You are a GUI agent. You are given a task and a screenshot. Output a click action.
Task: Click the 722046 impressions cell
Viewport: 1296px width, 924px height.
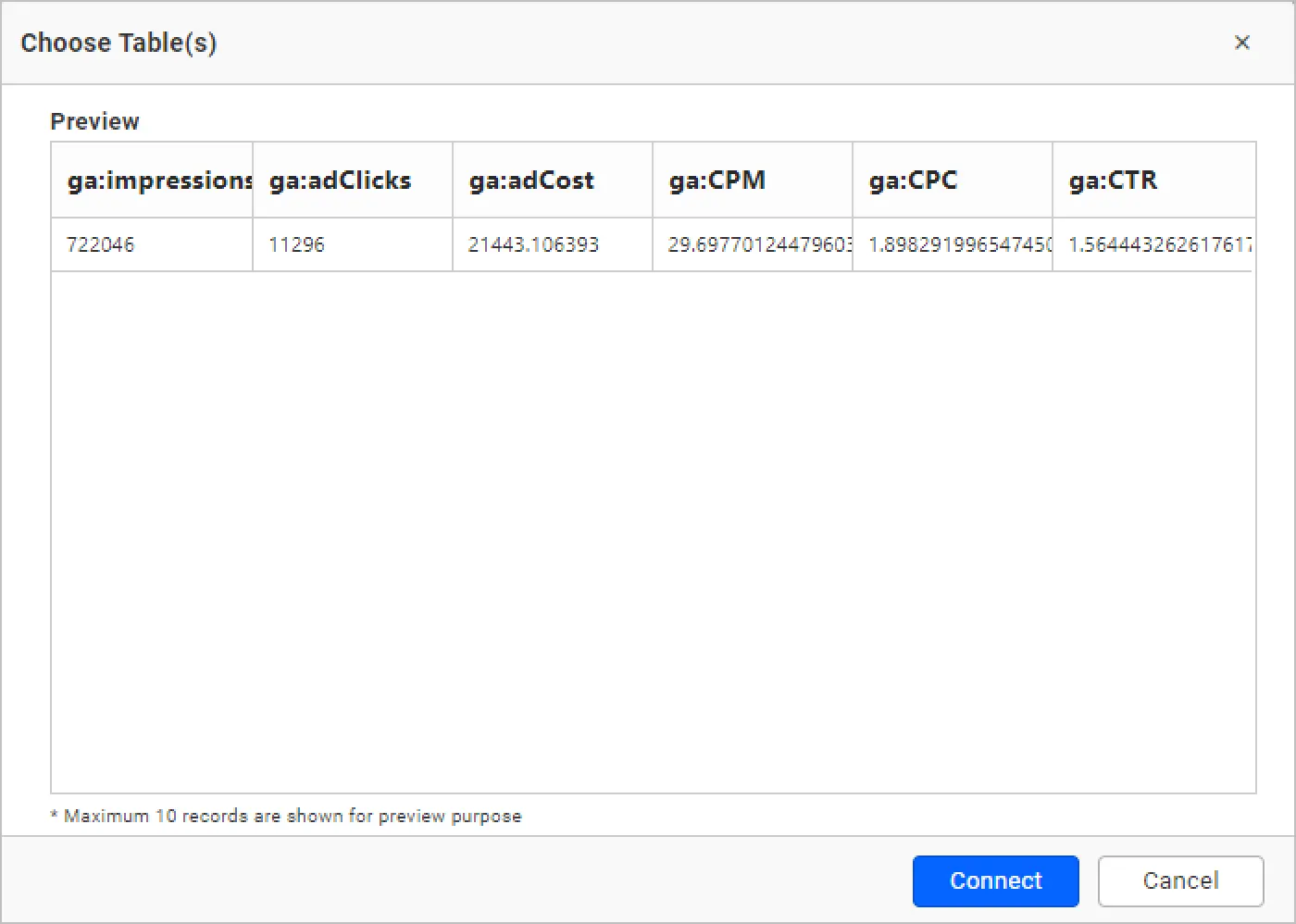pyautogui.click(x=152, y=245)
